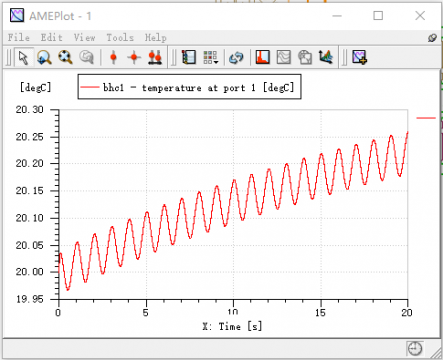The image size is (443, 360).
Task: Click the X: Time [s] axis label
Action: point(232,326)
